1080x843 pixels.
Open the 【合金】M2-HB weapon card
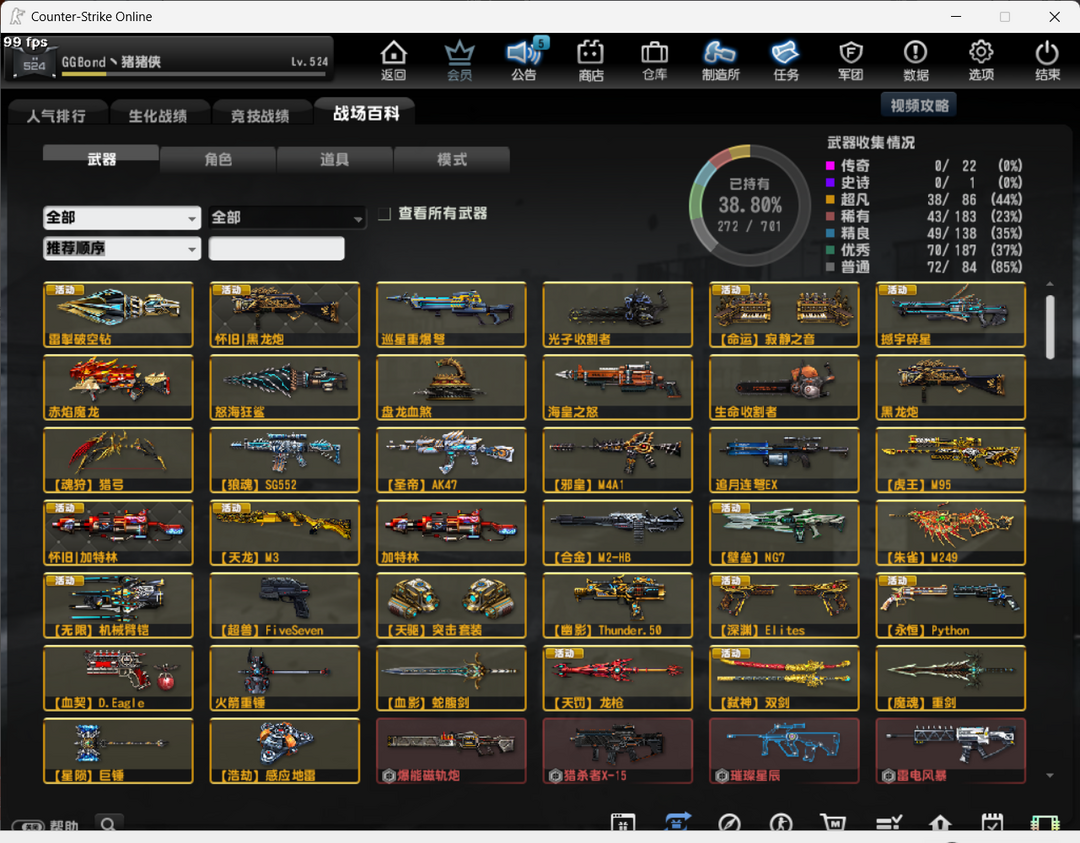618,533
